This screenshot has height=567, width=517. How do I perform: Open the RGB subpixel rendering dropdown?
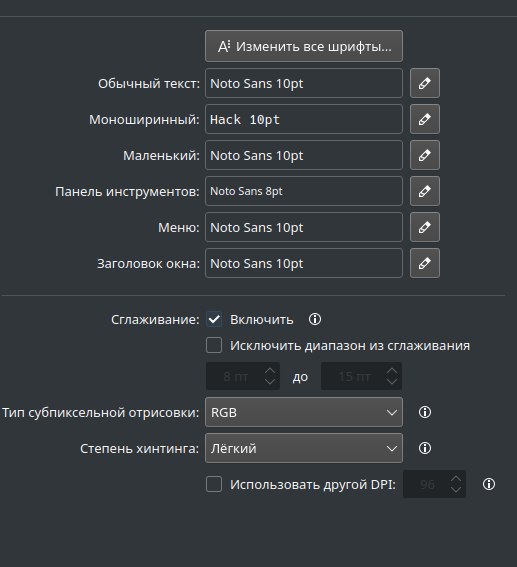point(304,412)
